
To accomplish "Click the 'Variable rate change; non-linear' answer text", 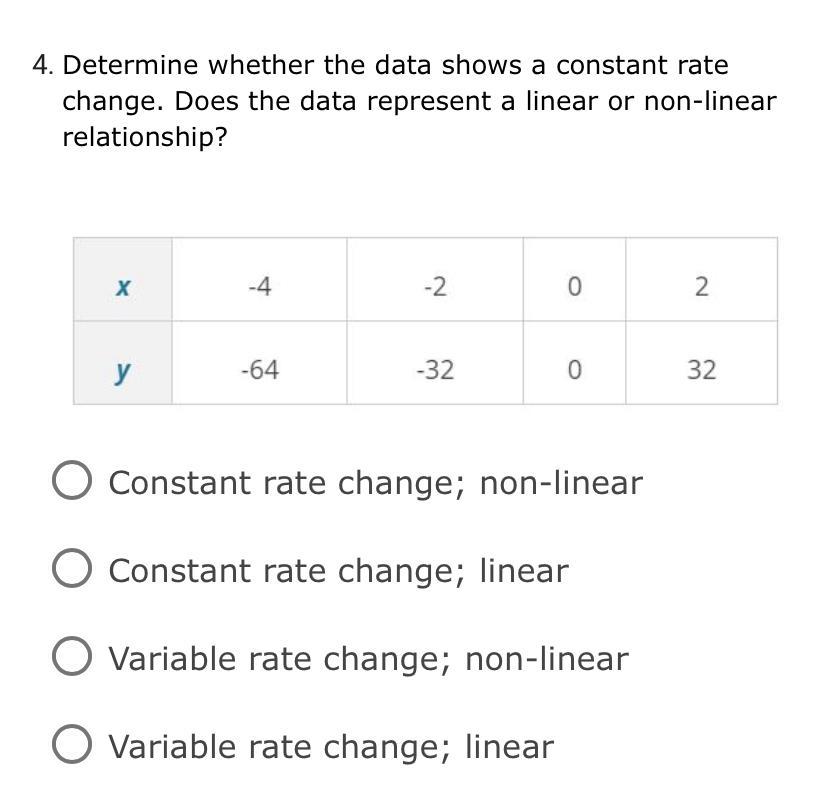I will pyautogui.click(x=368, y=659).
